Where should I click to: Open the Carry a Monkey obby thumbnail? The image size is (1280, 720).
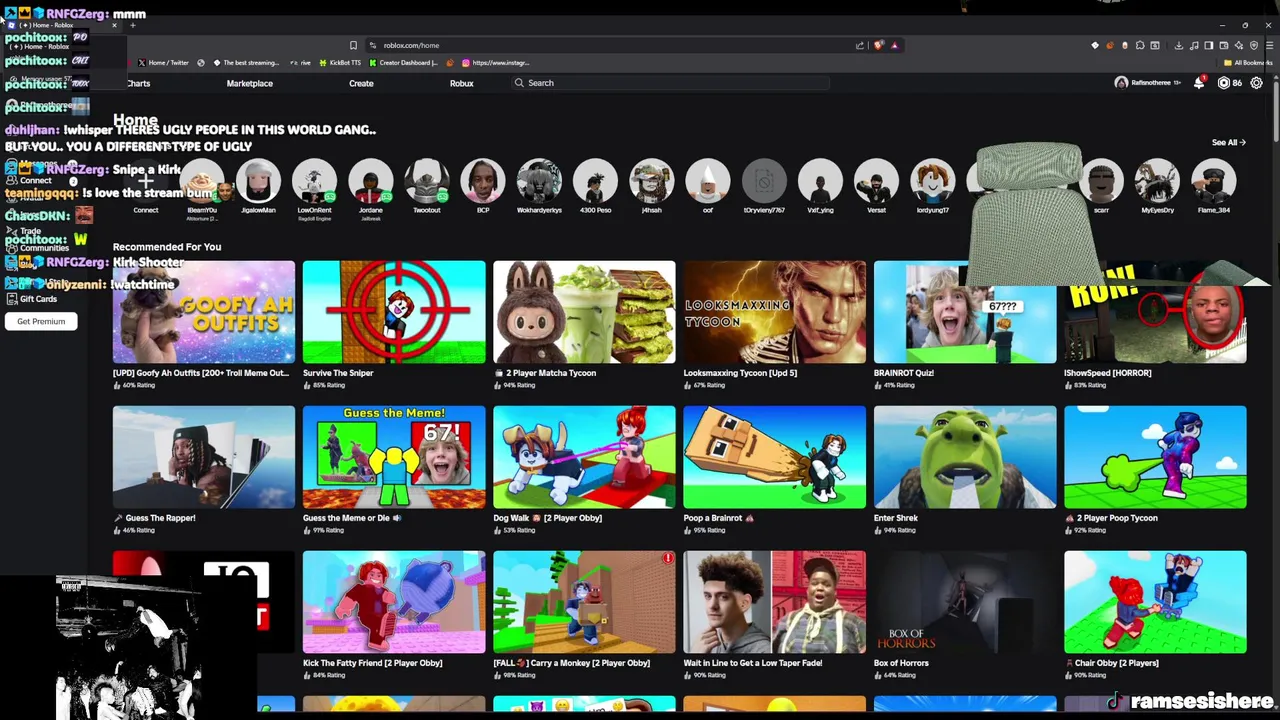coord(584,602)
